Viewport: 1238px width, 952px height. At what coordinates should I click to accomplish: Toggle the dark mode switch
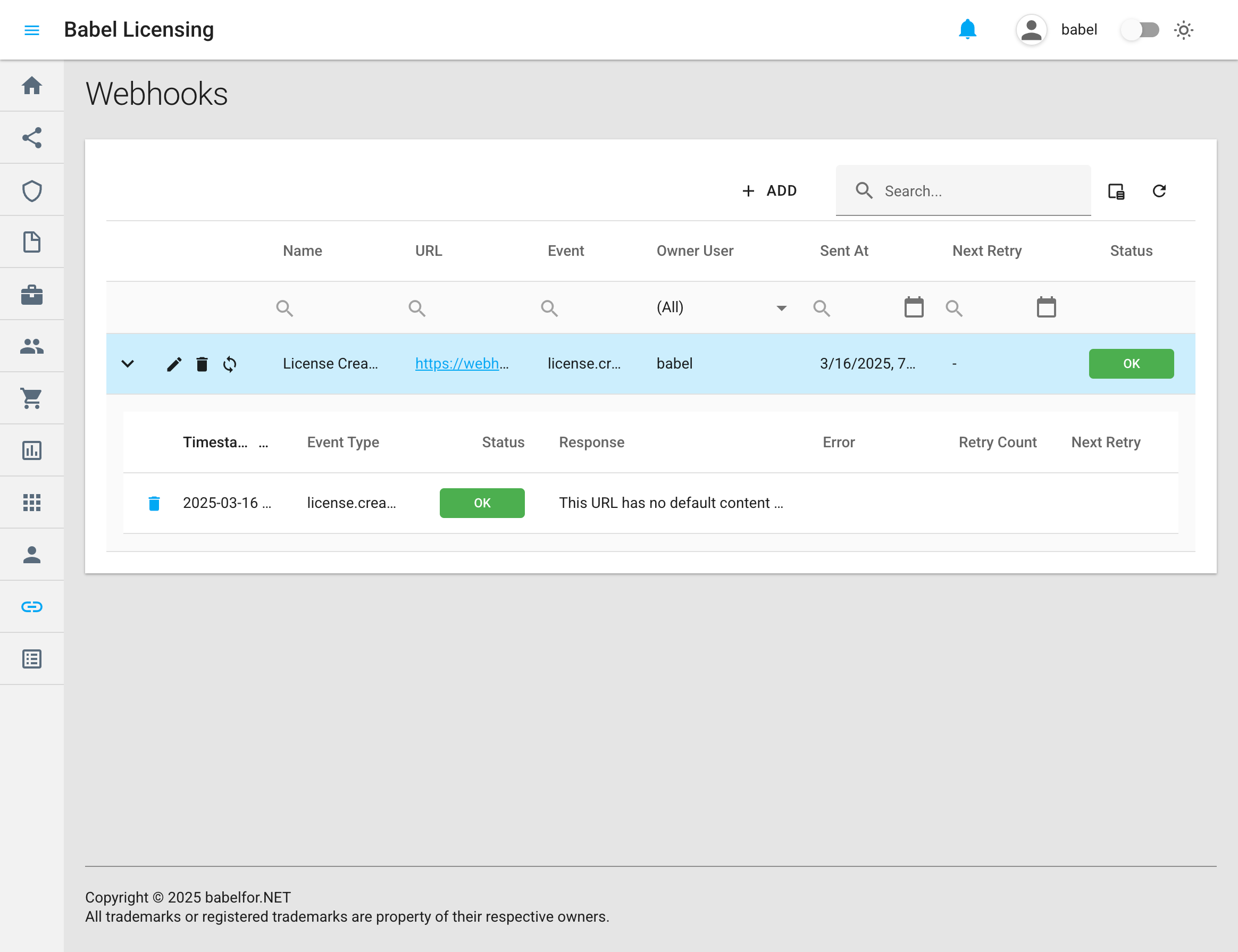click(x=1140, y=29)
